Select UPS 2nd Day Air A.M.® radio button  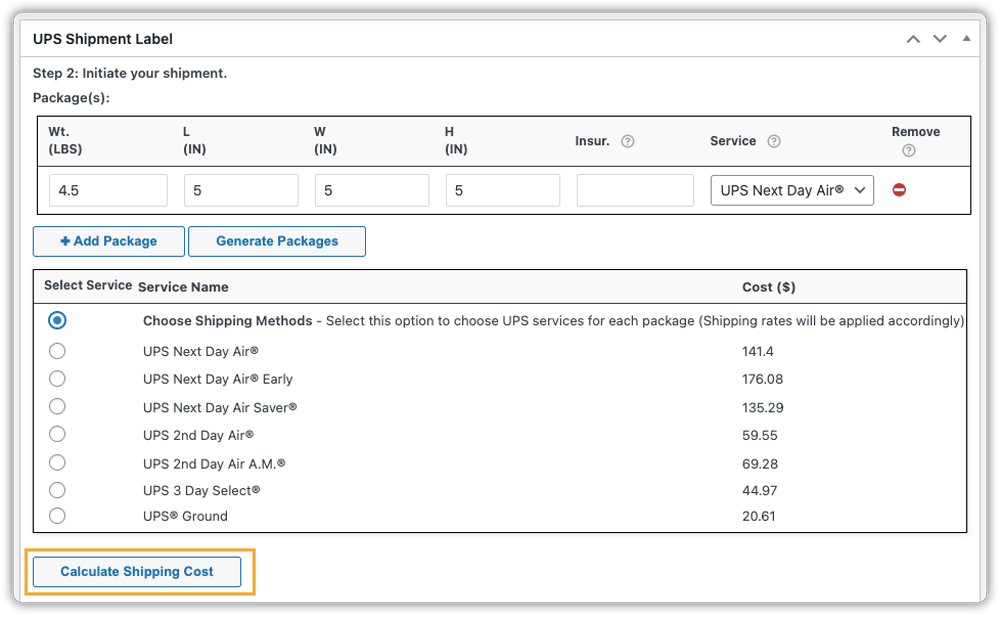point(57,463)
